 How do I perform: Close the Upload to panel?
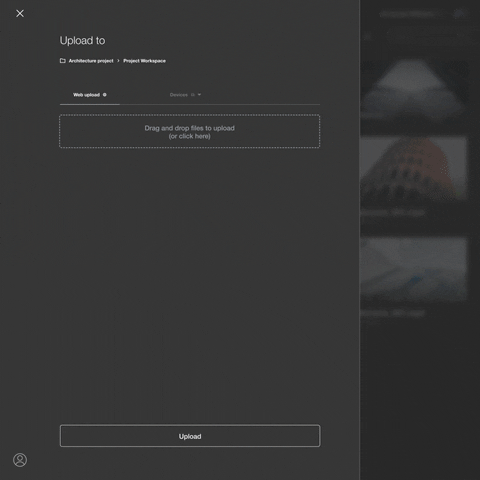(20, 13)
